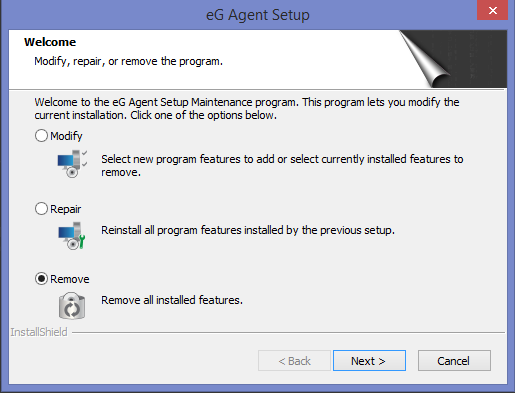Select the Modify radio button
This screenshot has width=515, height=393.
41,136
